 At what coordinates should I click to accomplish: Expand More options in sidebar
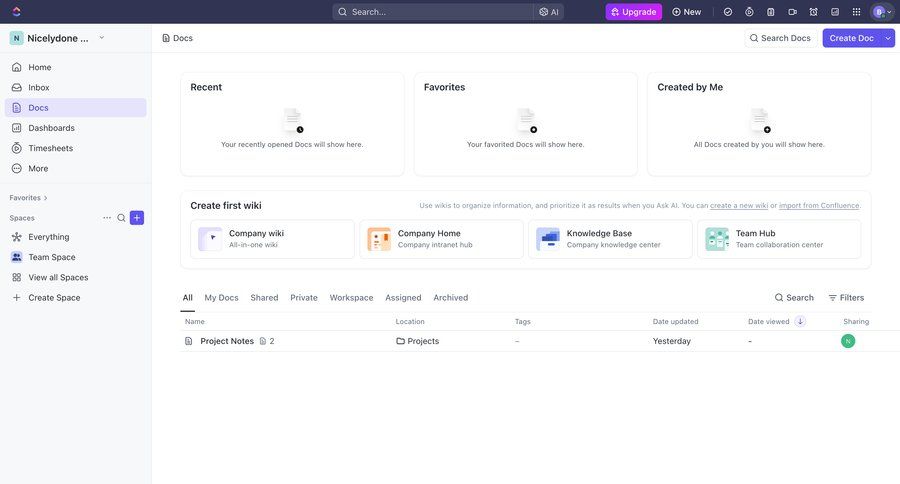click(x=76, y=168)
